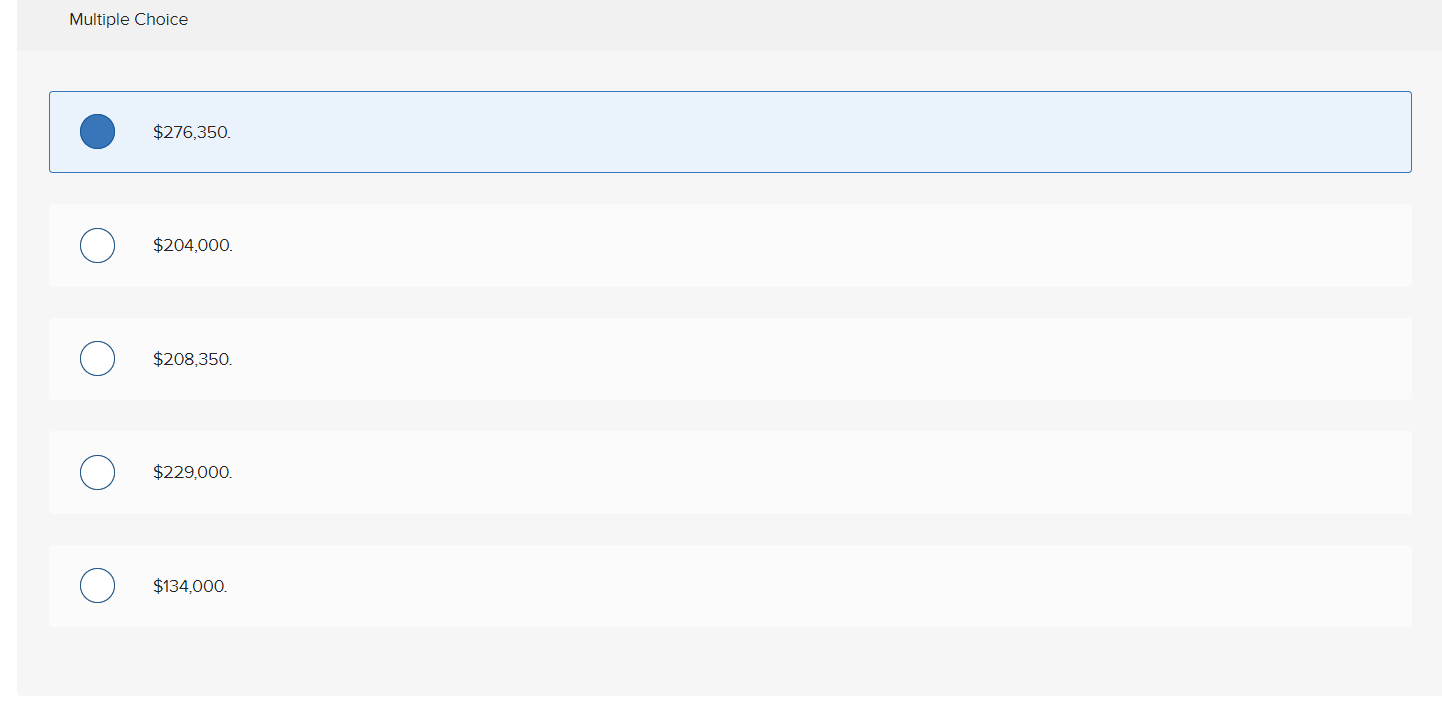
Task: Select the $229,000 radio button
Action: coord(97,471)
